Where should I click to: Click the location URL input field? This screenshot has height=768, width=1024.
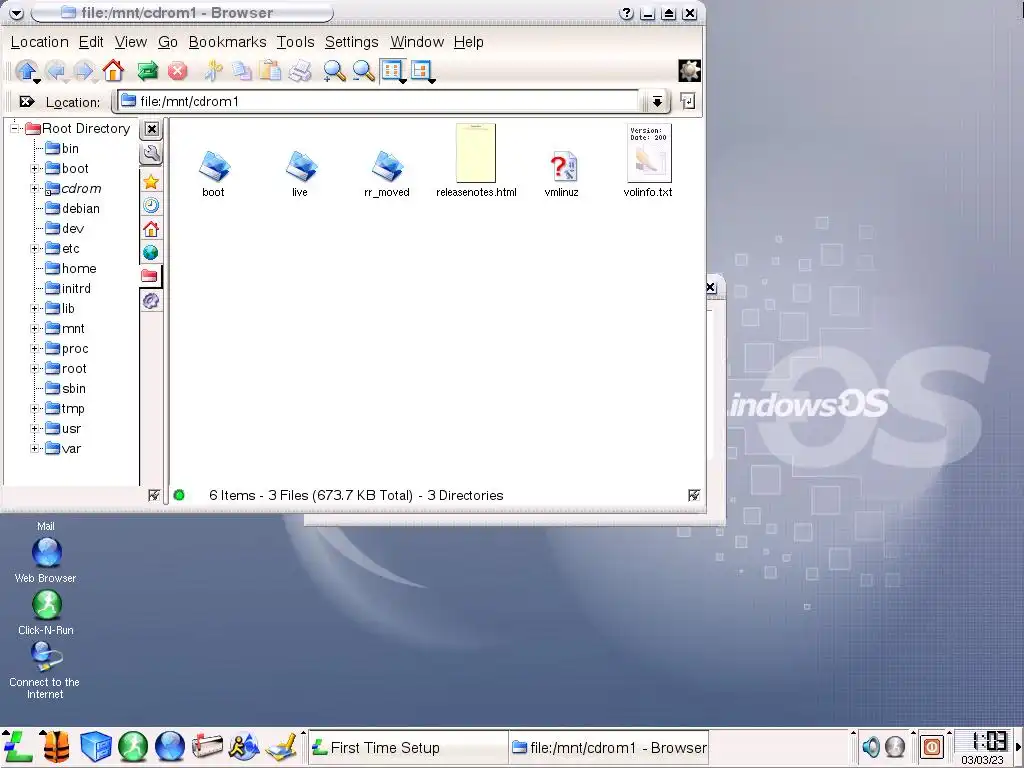[379, 101]
